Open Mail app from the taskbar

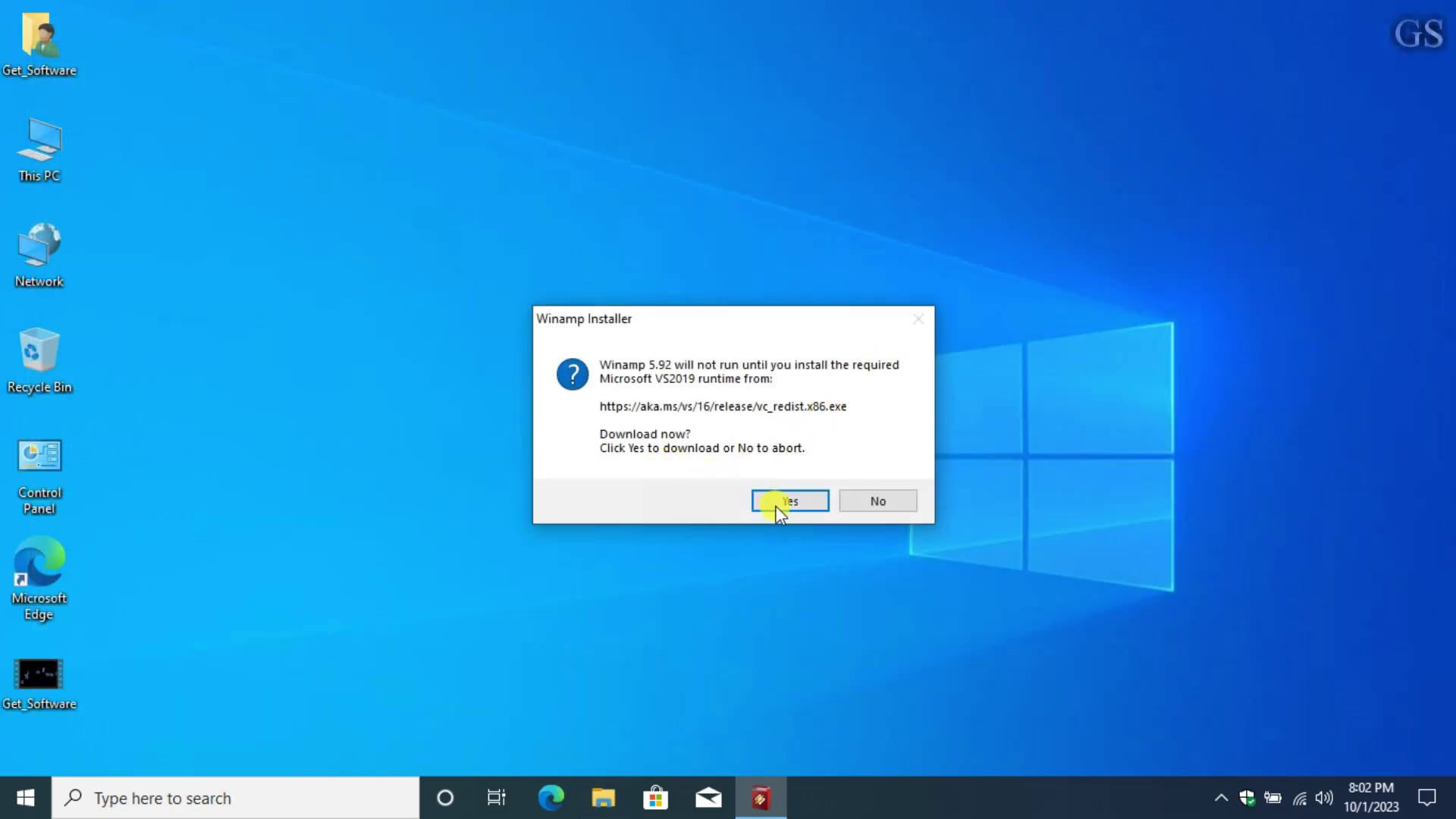click(x=708, y=798)
